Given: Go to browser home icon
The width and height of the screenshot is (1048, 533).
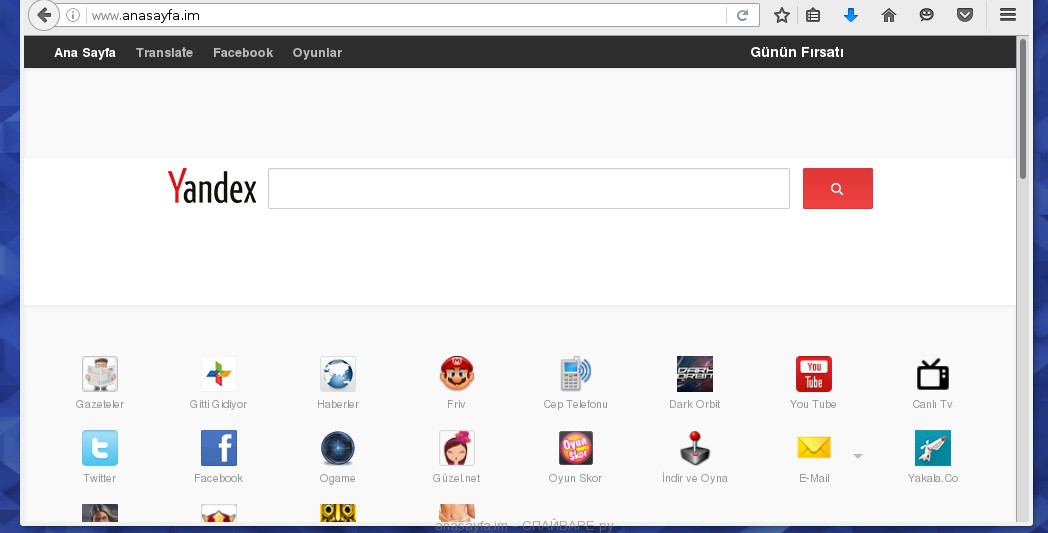Looking at the screenshot, I should (888, 15).
